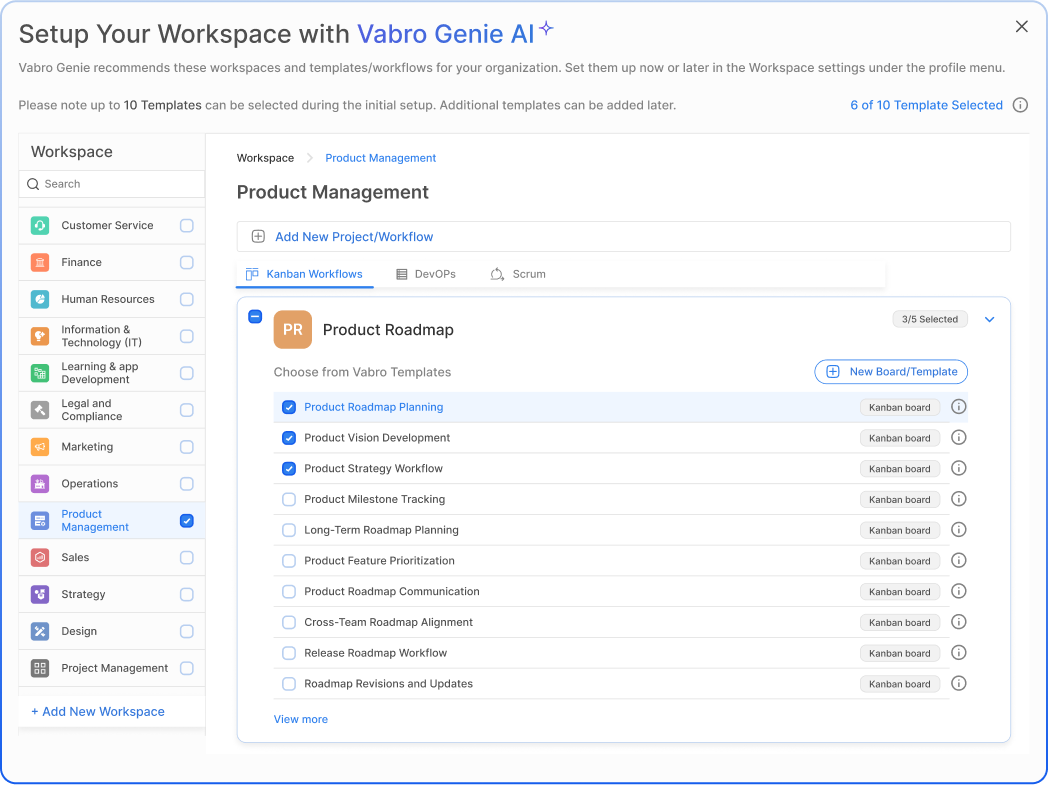Click the minus collapse control beside PR
1048x785 pixels.
tap(255, 316)
